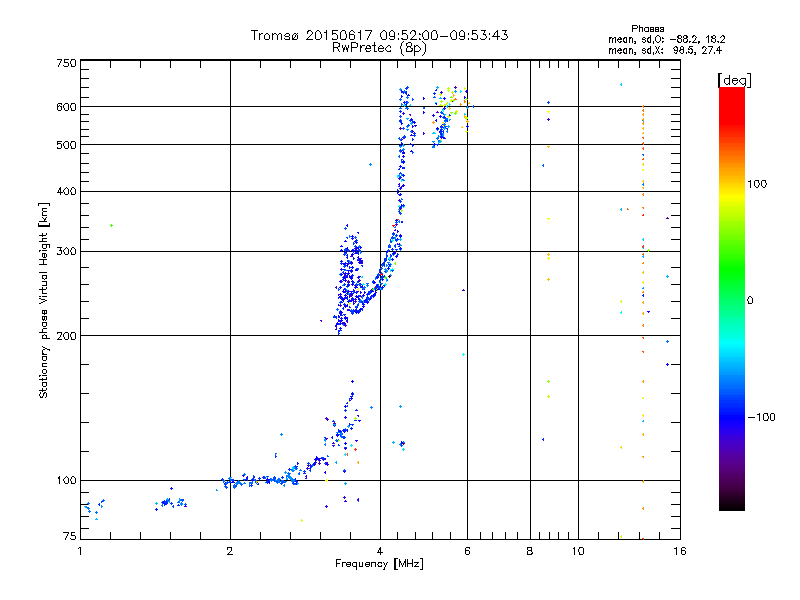Click the 'mean, sd,O: -88.2, 18.2' text
The width and height of the screenshot is (800, 600).
tap(666, 39)
